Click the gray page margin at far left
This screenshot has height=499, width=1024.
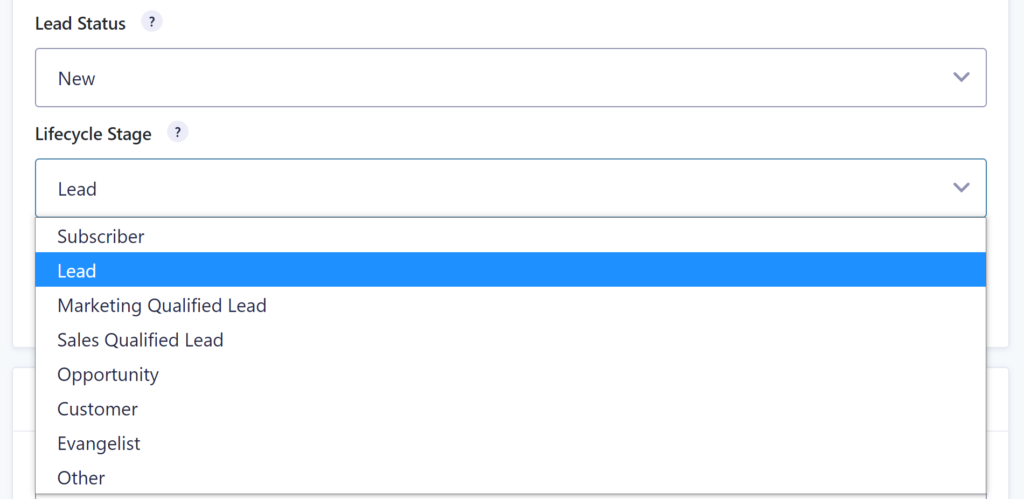(5, 250)
